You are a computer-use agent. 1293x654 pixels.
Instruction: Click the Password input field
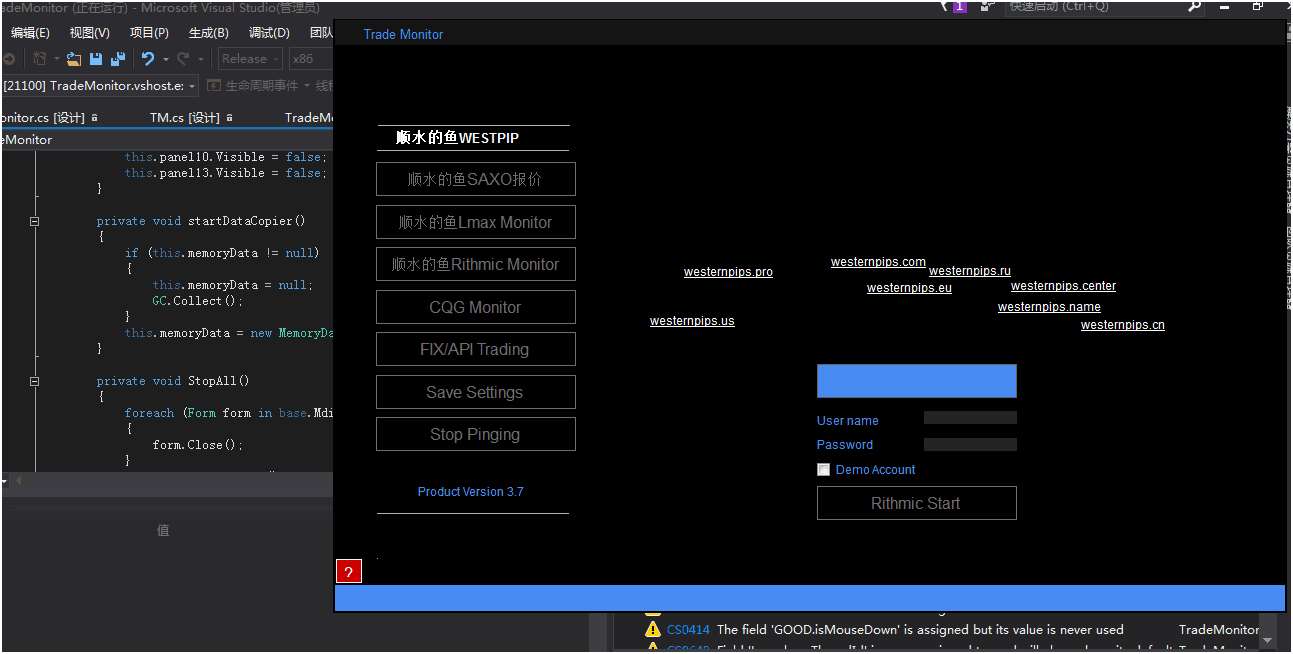click(970, 444)
